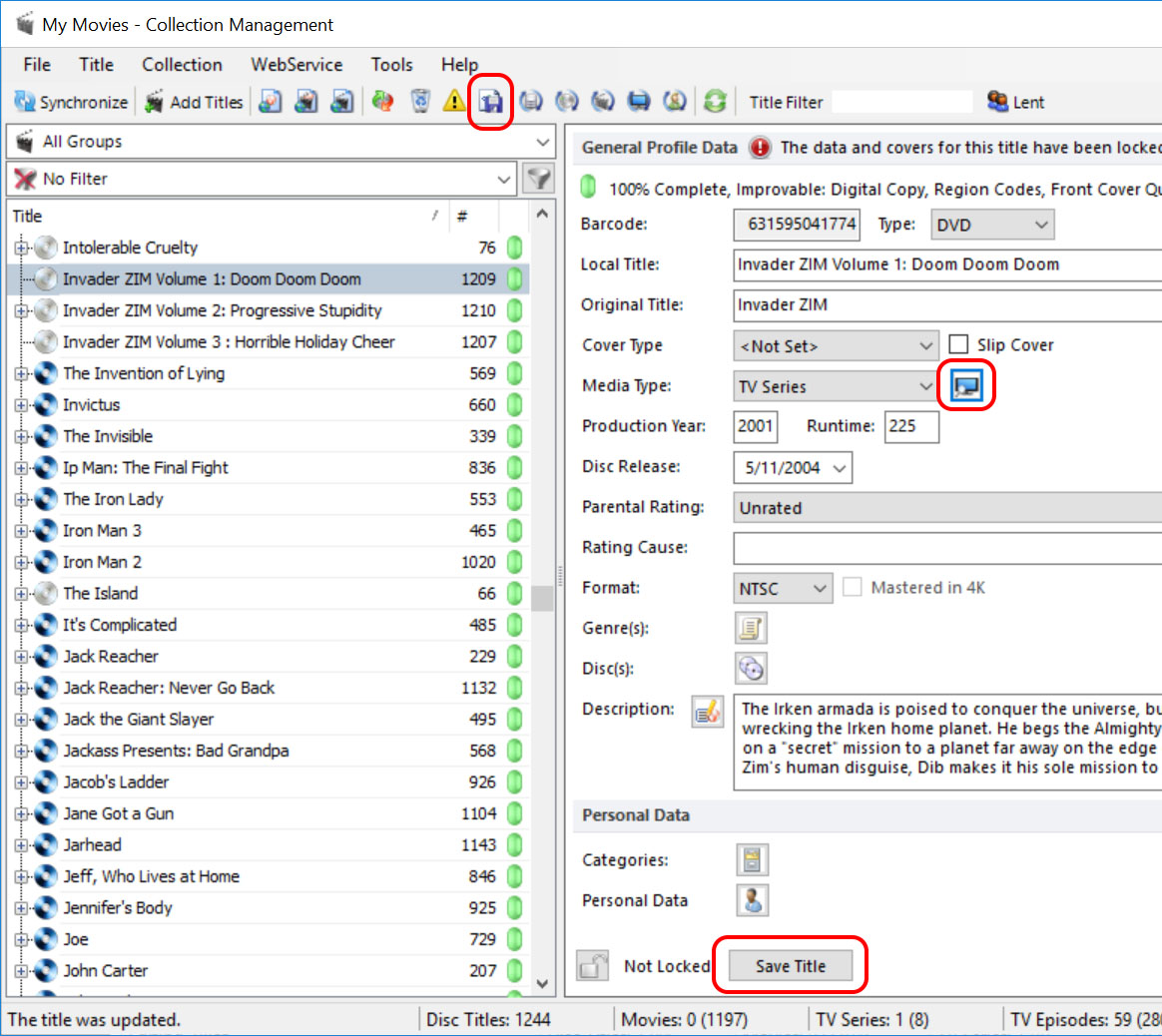Click the green status pill for Invictus
1162x1036 pixels.
click(x=514, y=404)
